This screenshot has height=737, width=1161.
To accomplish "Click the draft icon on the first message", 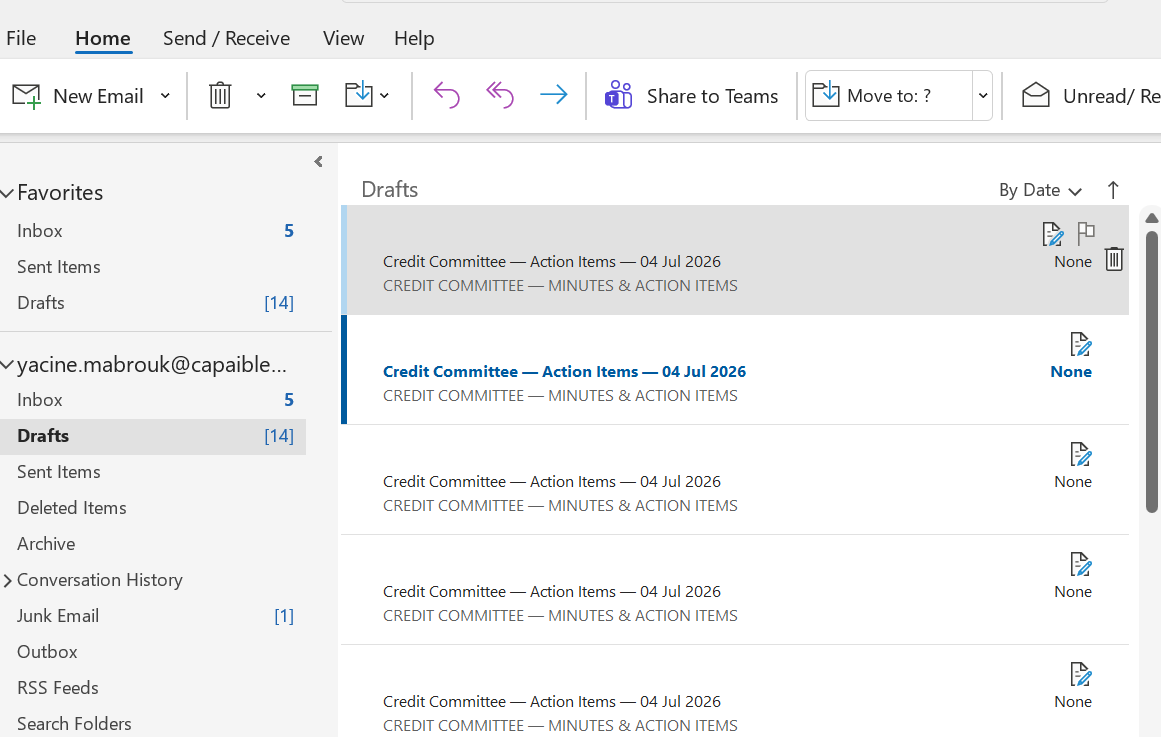I will pos(1052,234).
